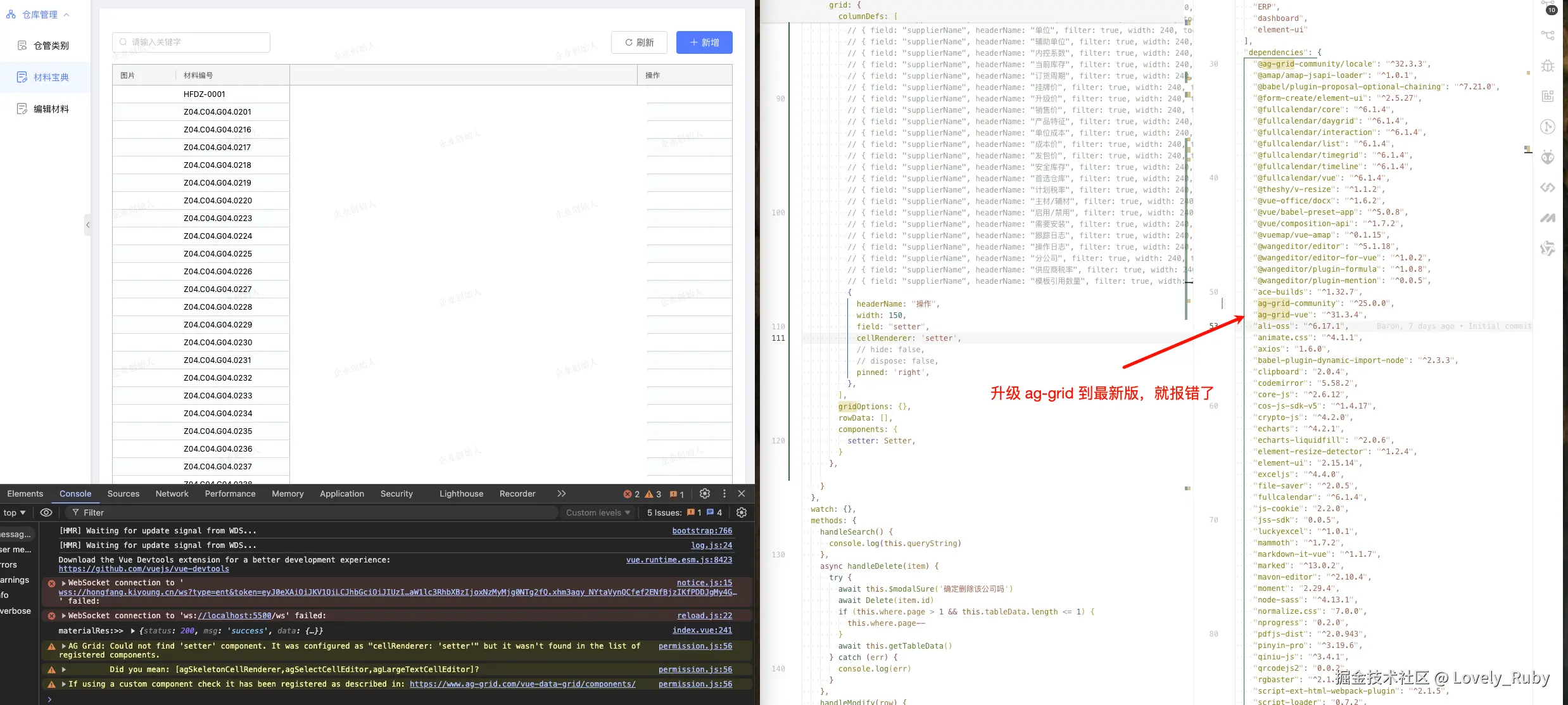Click the console settings gear beside Issues

tap(742, 512)
